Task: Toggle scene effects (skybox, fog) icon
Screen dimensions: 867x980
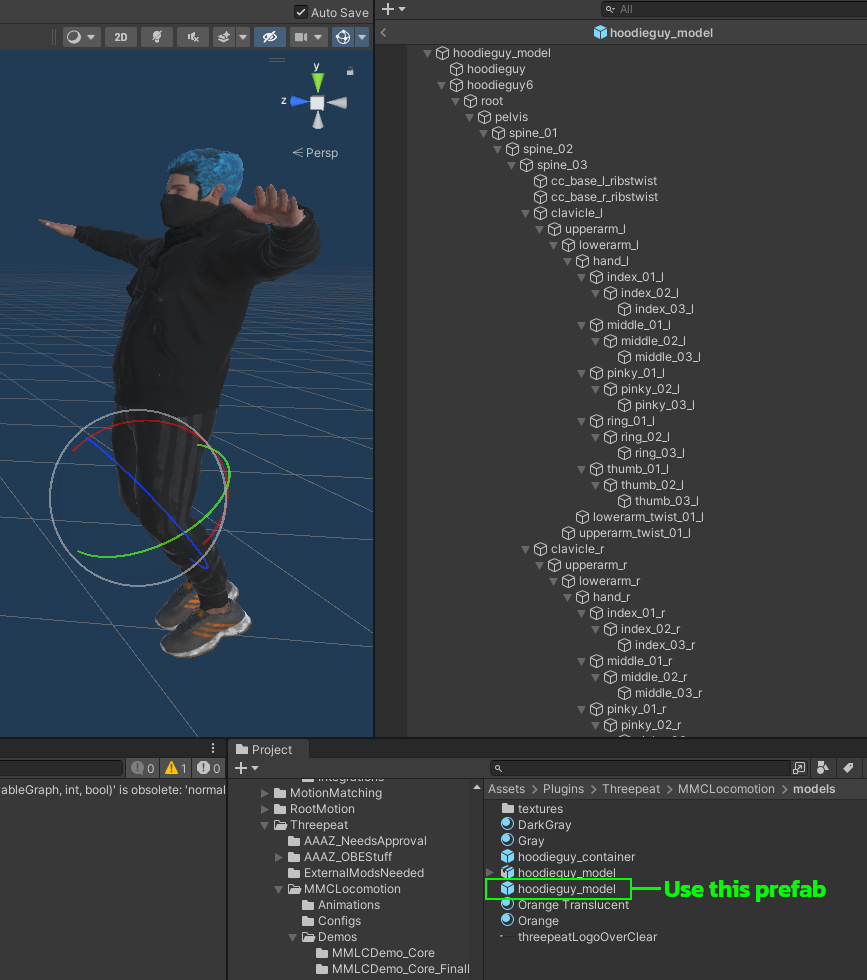Action: 224,37
